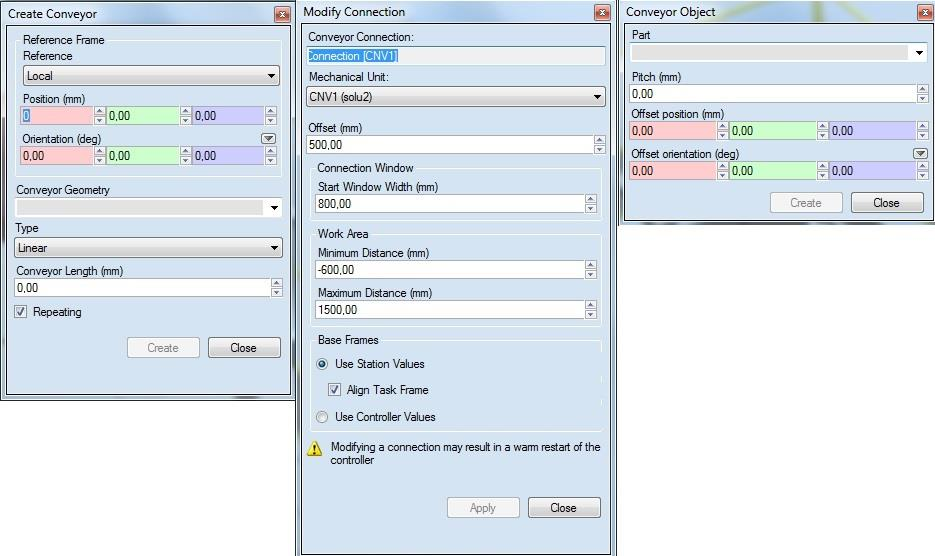Click Close button in Modify Connection dialog
The image size is (935, 556).
point(564,508)
